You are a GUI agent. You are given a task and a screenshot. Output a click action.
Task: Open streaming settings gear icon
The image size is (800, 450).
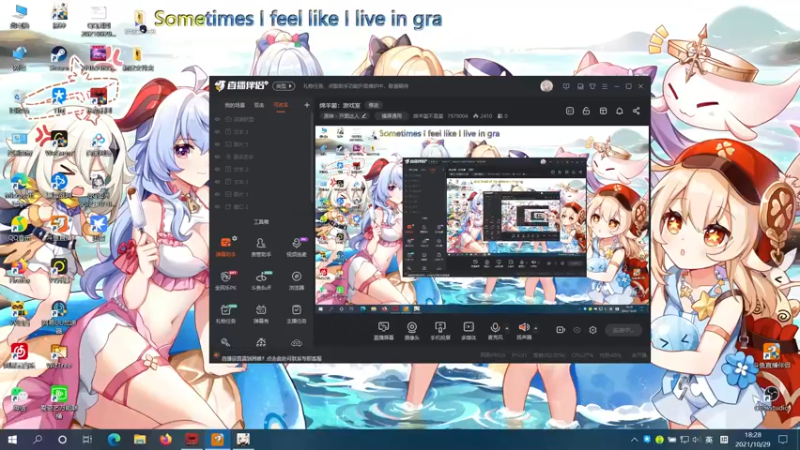point(593,330)
